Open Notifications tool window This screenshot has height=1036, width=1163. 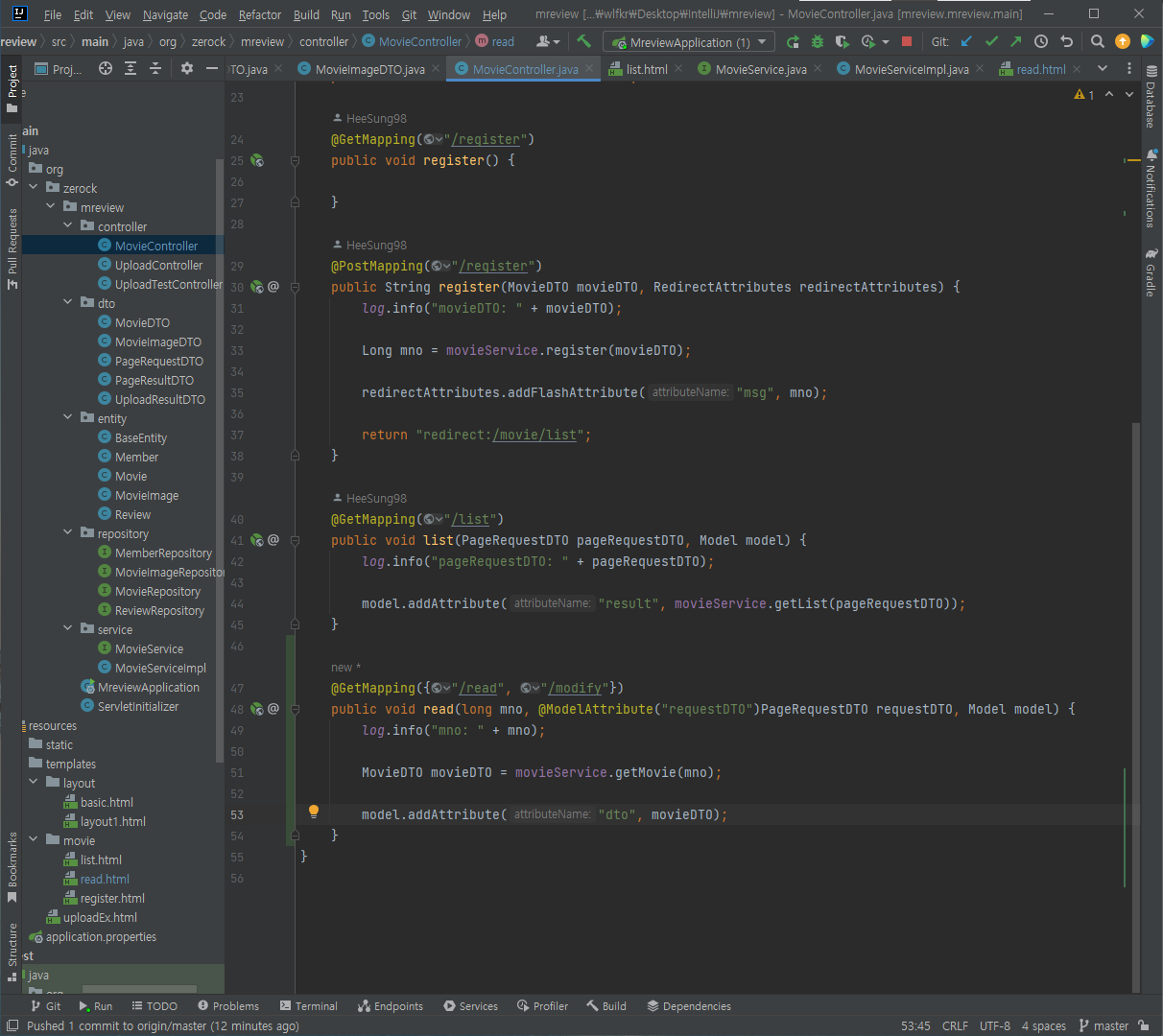(1151, 188)
